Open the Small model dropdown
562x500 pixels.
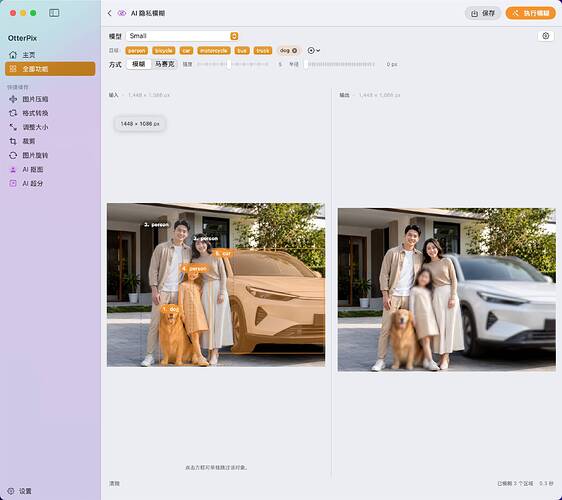[x=182, y=36]
